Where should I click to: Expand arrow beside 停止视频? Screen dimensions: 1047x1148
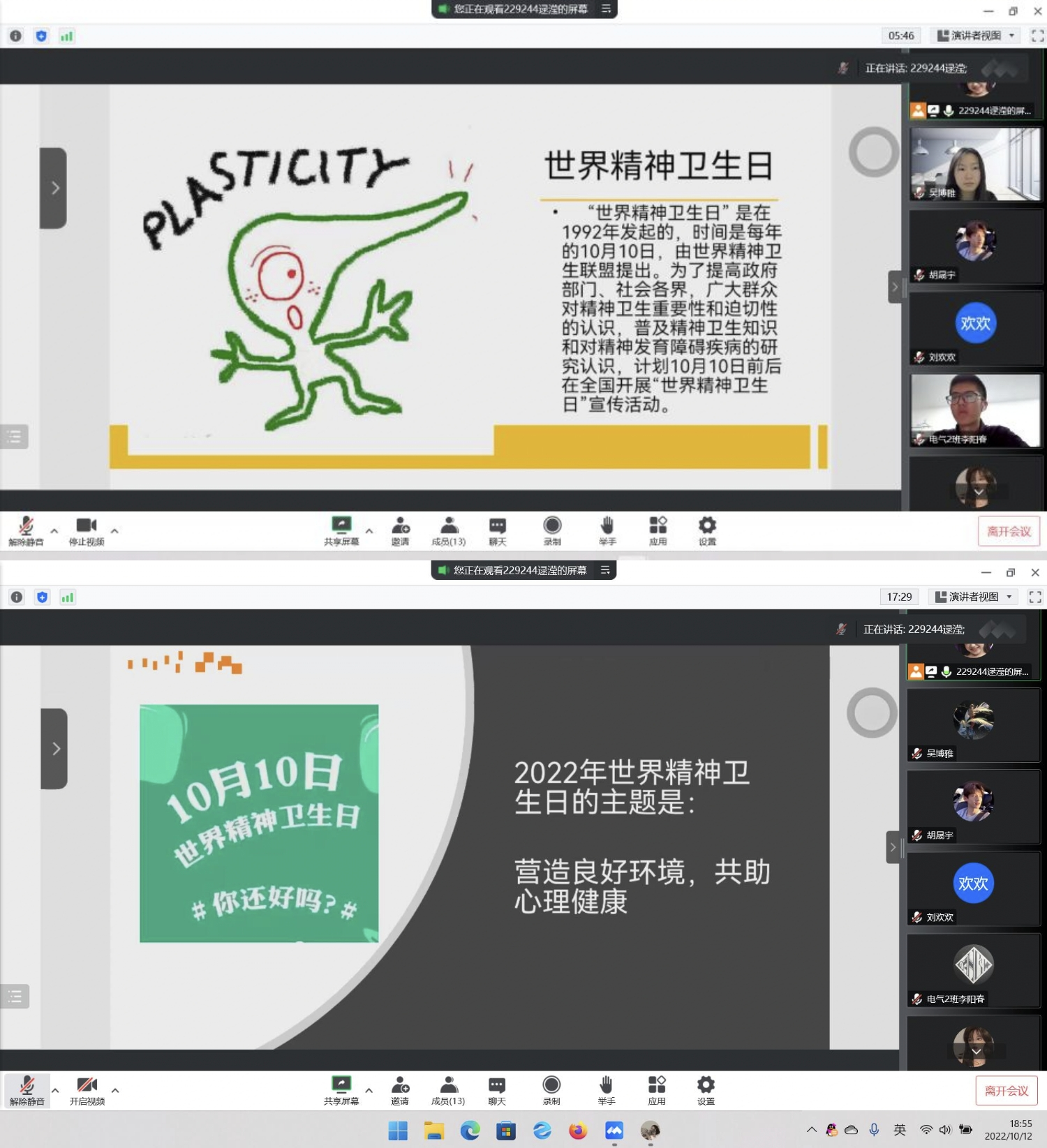coord(114,531)
